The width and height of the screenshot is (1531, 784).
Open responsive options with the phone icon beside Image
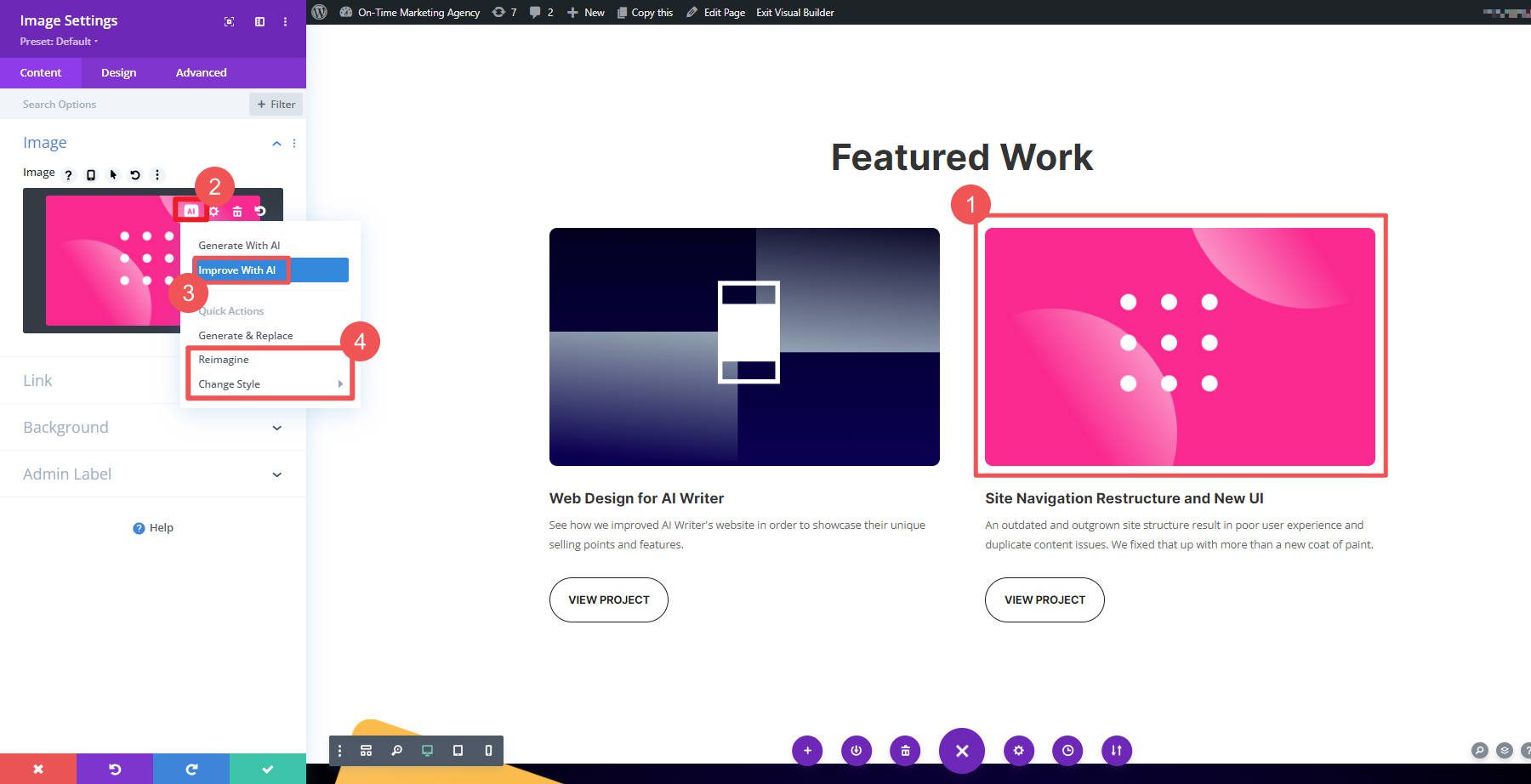pyautogui.click(x=92, y=173)
